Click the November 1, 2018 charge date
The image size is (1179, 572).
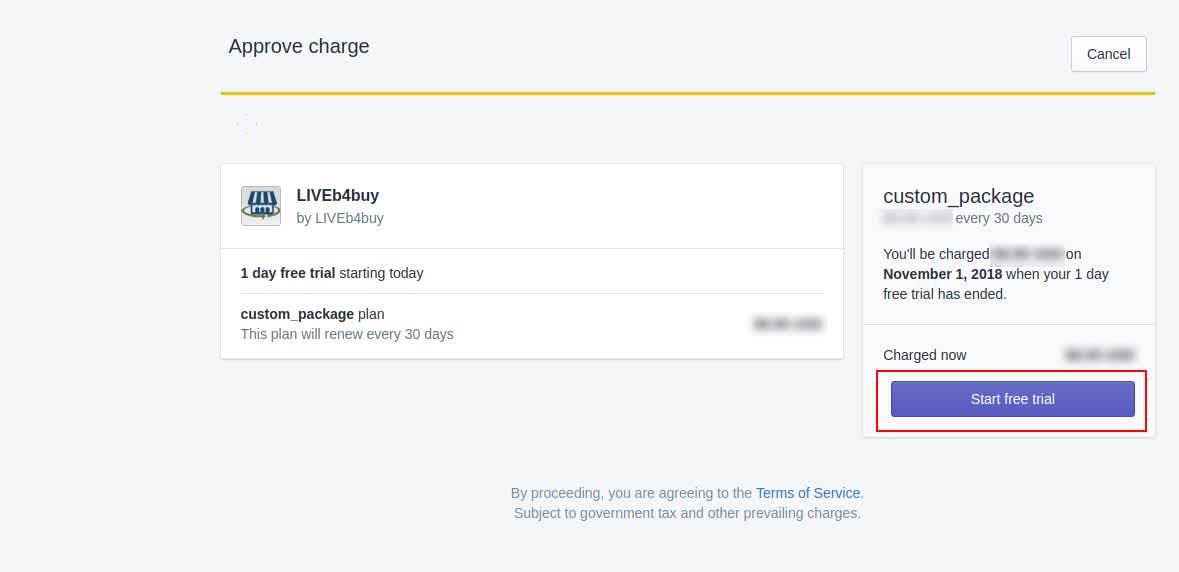[x=942, y=274]
